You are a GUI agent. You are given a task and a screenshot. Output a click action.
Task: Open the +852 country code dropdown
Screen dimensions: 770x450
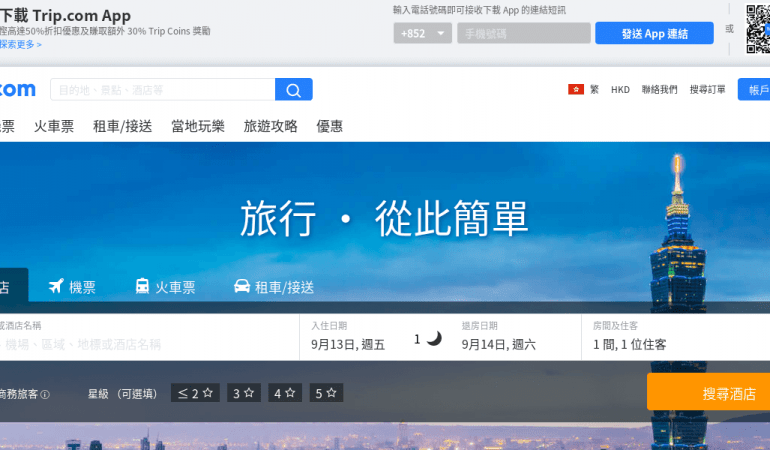[423, 33]
